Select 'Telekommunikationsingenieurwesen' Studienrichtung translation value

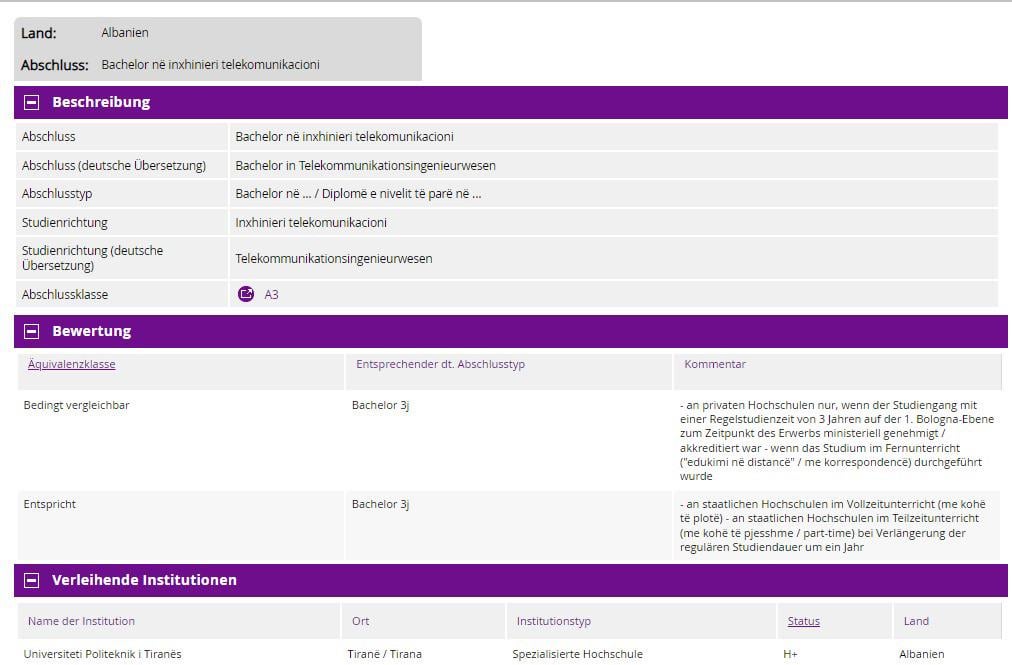coord(334,258)
